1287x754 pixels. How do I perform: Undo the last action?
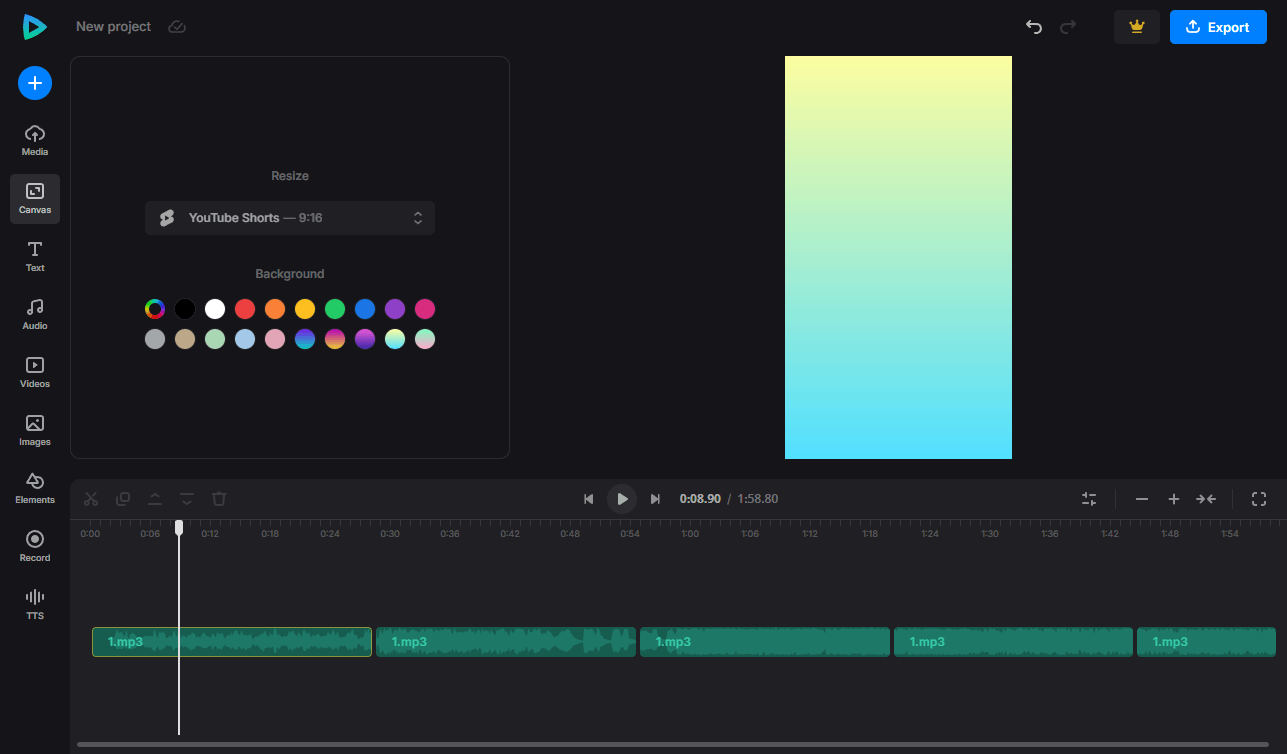1034,27
